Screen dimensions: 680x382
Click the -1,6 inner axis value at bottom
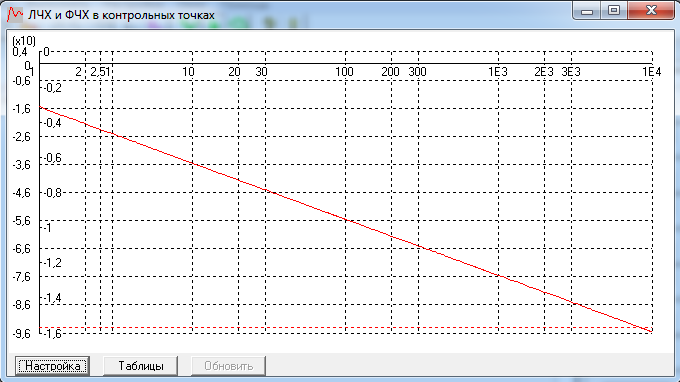52,333
